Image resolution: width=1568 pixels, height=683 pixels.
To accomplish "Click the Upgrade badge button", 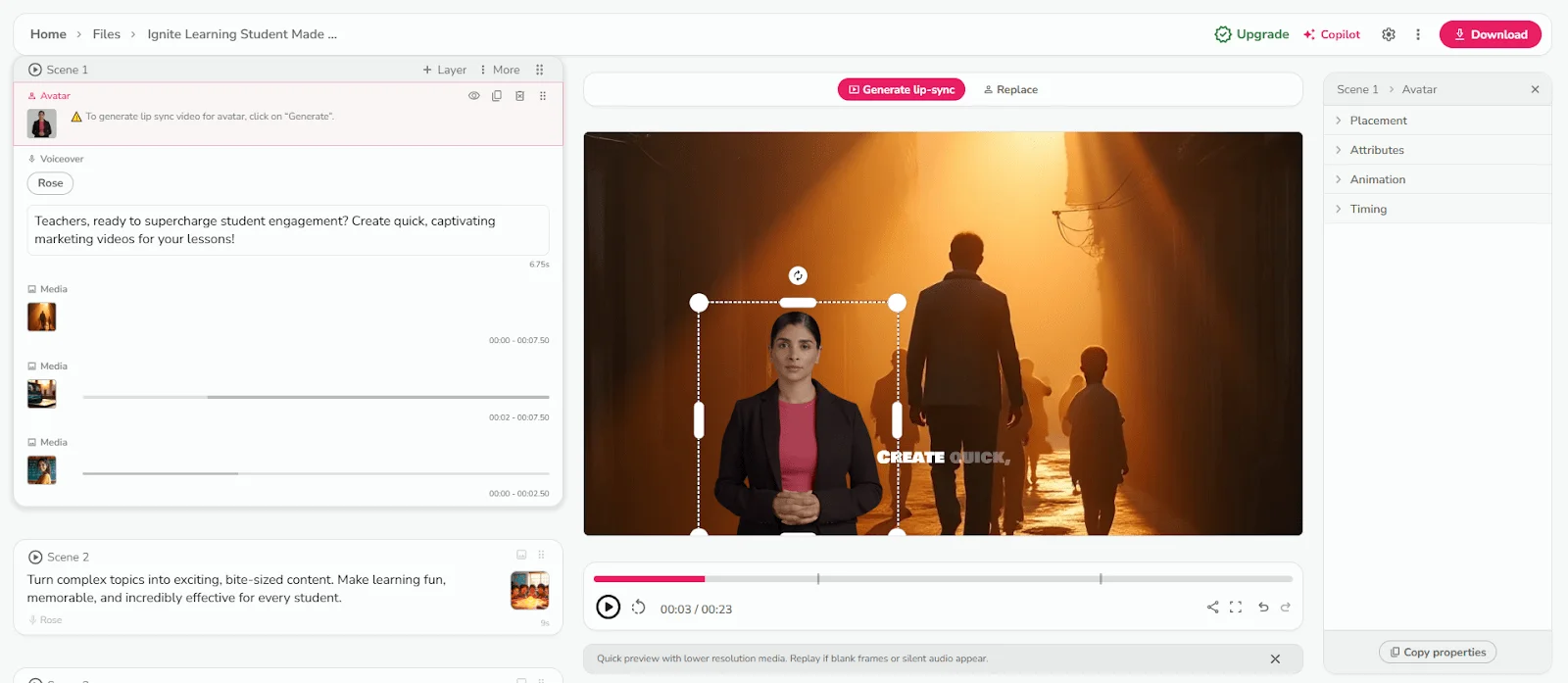I will 1251,34.
